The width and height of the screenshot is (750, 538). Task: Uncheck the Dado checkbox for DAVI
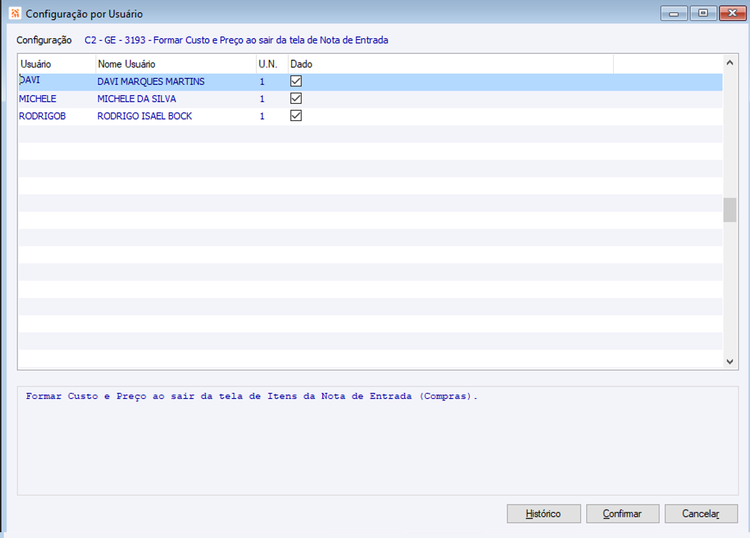tap(296, 81)
